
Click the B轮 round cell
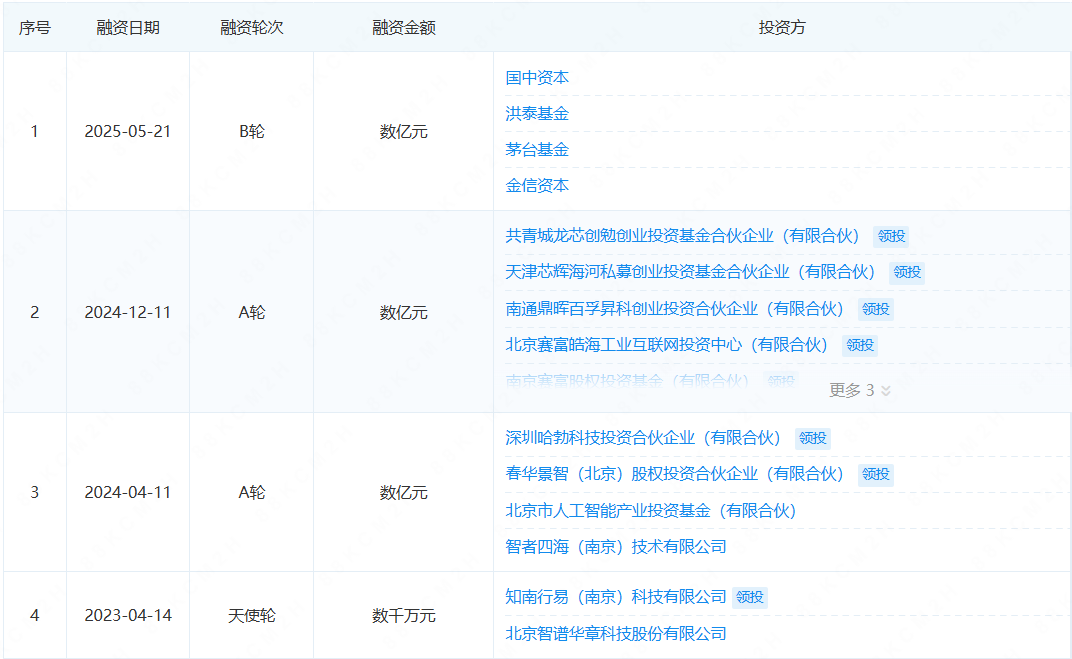point(252,131)
